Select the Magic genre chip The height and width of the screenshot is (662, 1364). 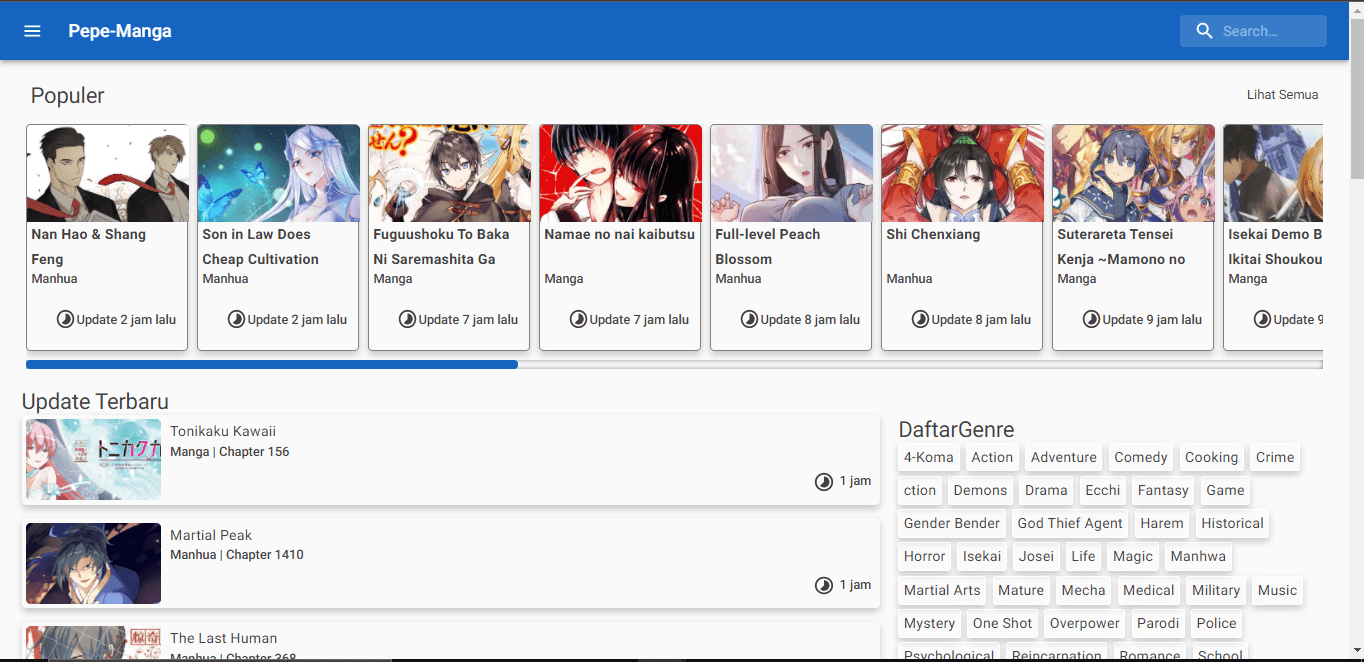tap(1133, 556)
